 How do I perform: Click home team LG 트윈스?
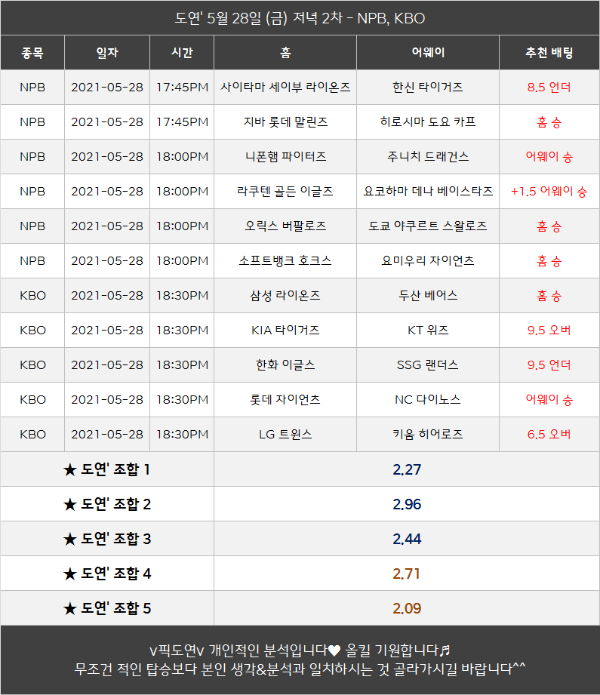click(285, 434)
